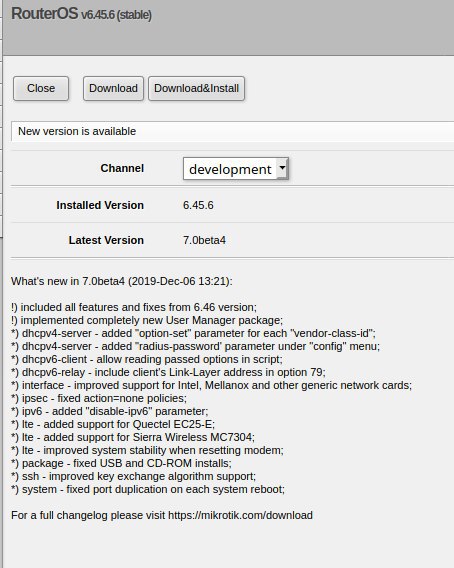Click the dhcpv4-server option-set parameter line
The width and height of the screenshot is (454, 568).
click(x=193, y=333)
